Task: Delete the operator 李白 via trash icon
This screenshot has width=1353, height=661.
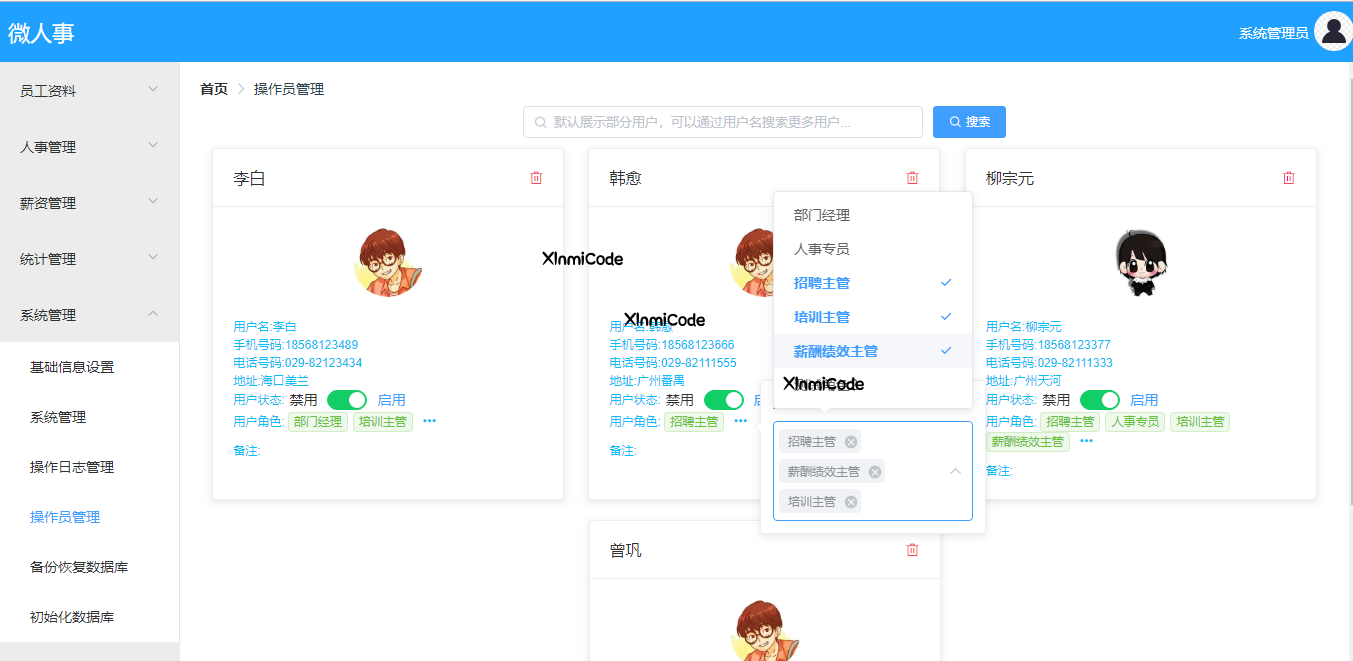Action: click(536, 177)
